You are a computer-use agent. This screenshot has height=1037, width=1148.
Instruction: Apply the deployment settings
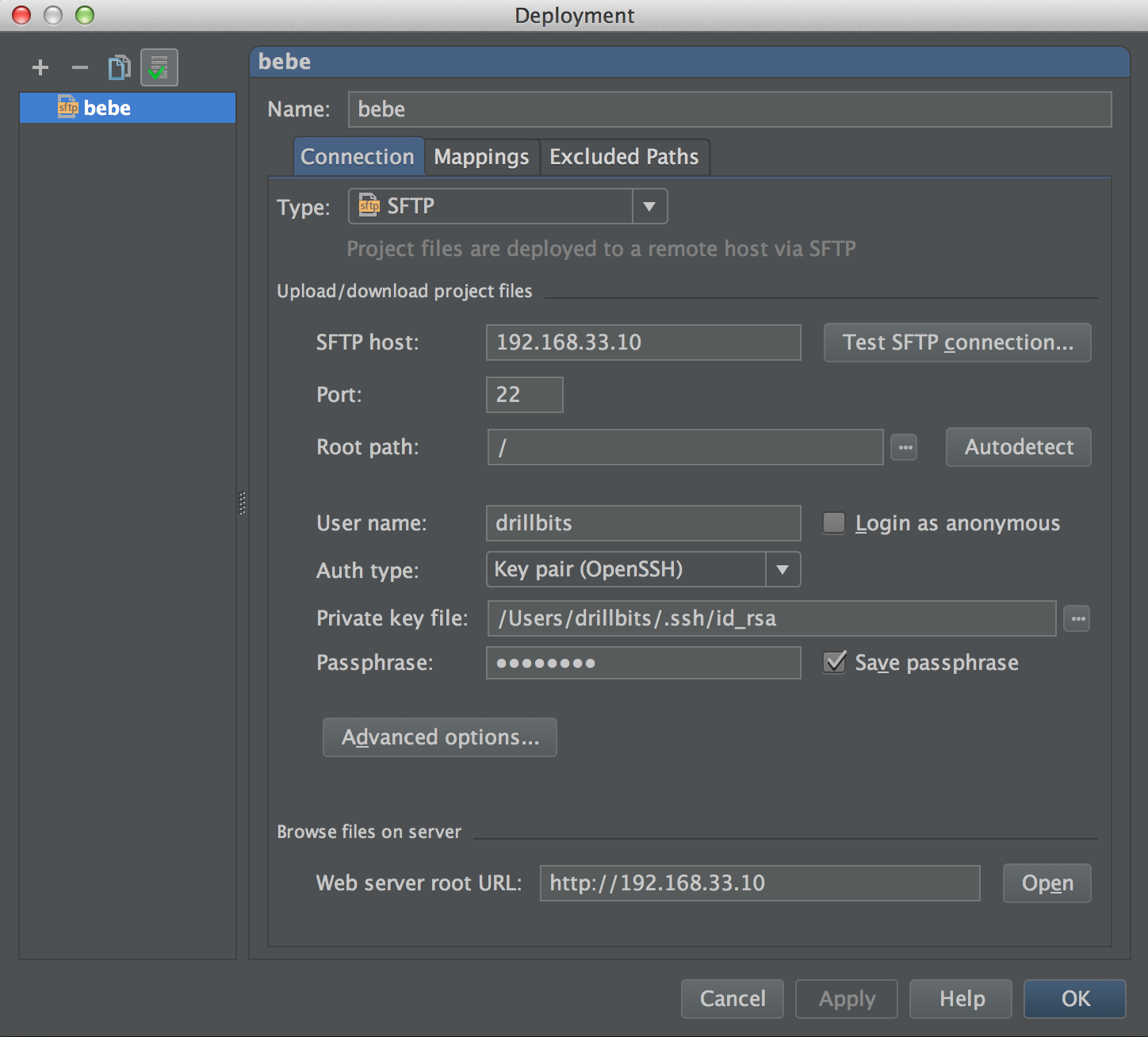(846, 999)
